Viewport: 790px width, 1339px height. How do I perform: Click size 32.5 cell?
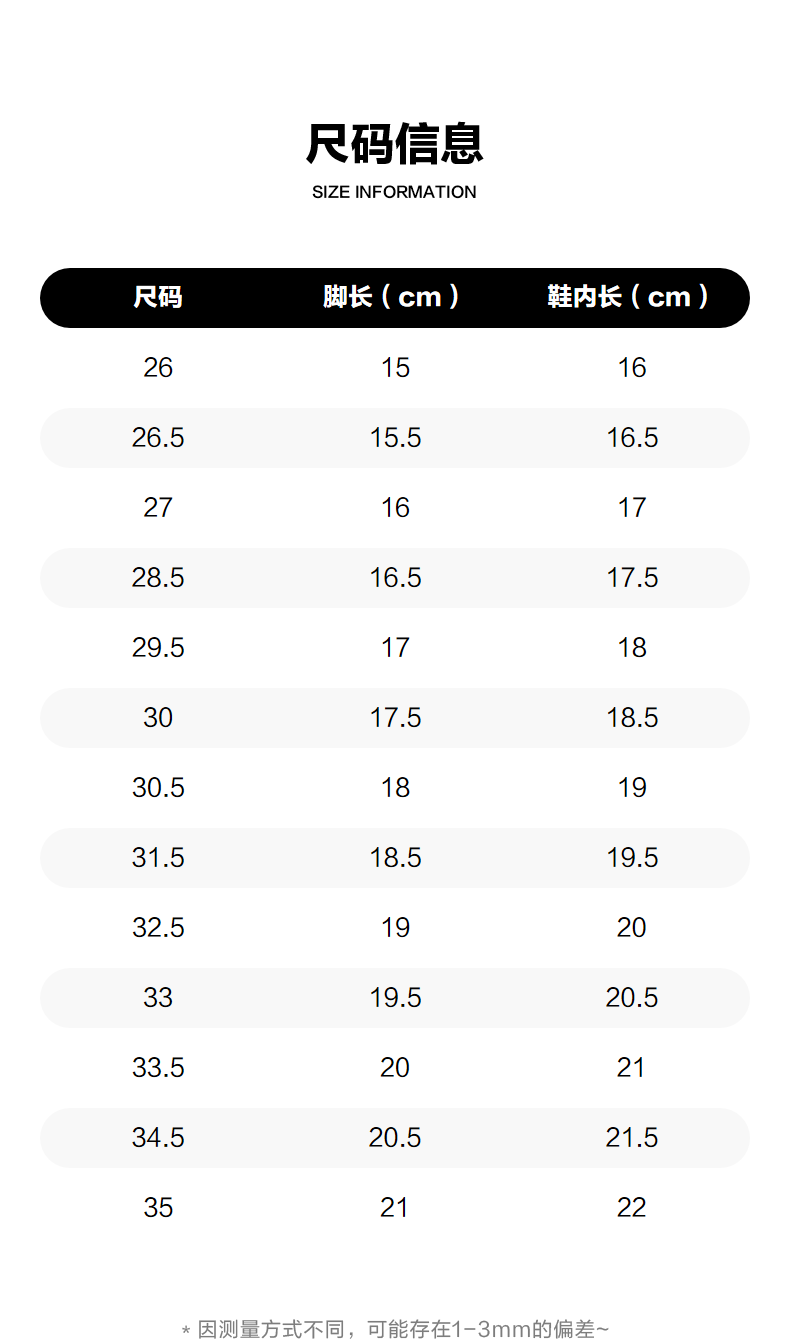tap(158, 928)
